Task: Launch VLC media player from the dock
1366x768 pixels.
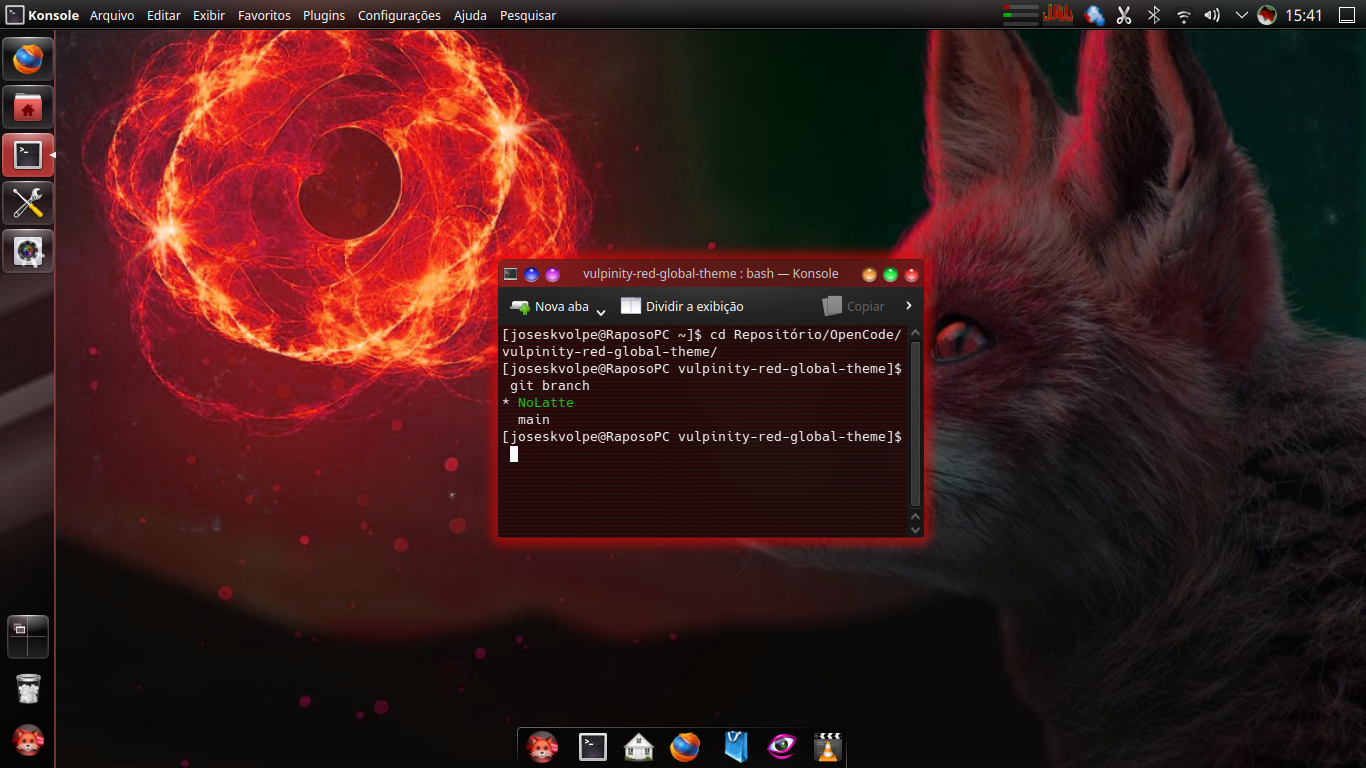Action: coord(828,747)
